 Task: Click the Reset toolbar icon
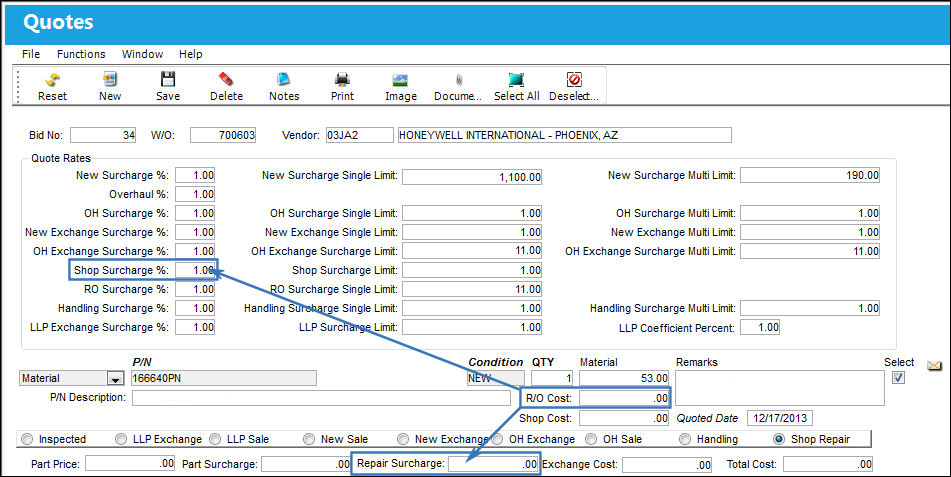[52, 80]
